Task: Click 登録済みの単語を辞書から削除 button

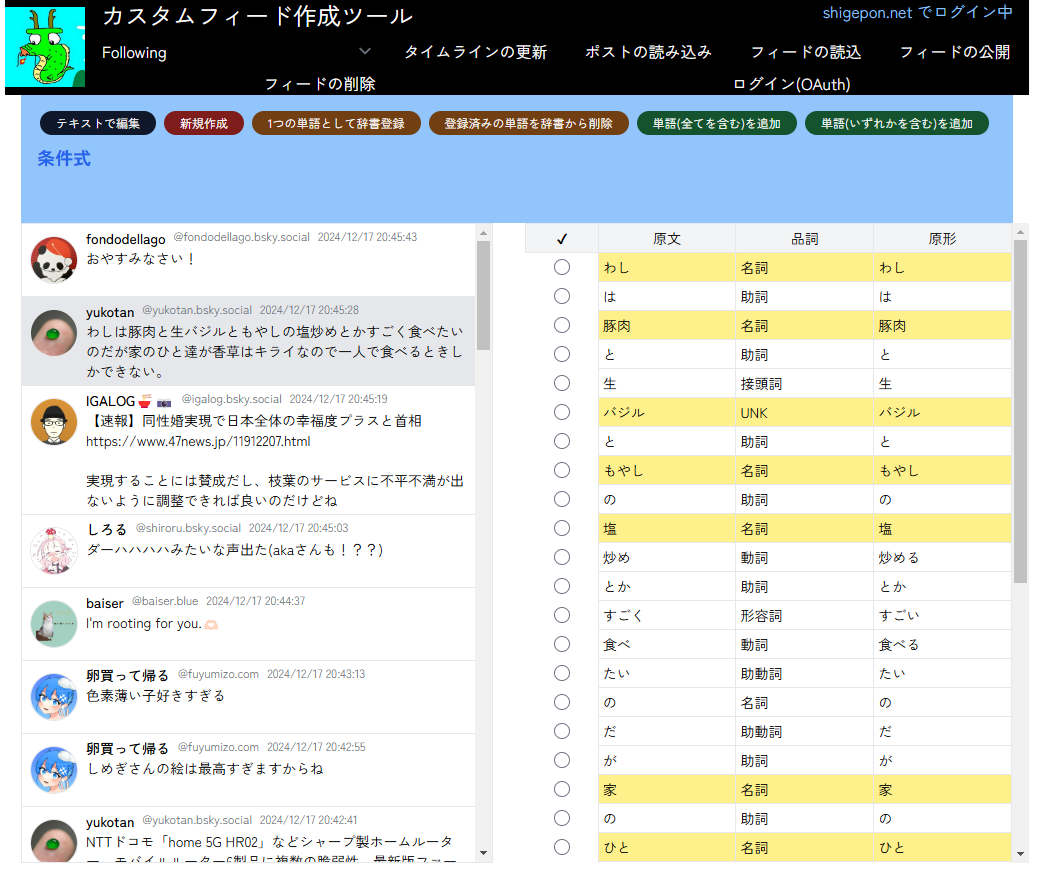Action: point(529,123)
